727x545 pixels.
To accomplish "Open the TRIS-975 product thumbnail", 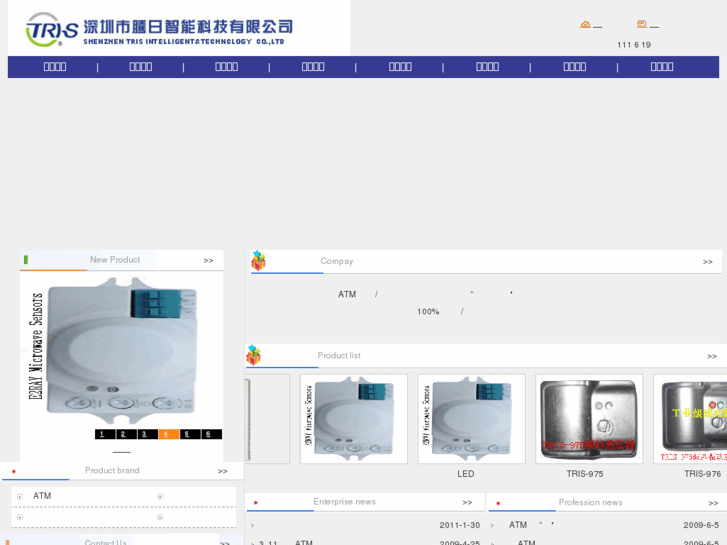I will point(589,419).
